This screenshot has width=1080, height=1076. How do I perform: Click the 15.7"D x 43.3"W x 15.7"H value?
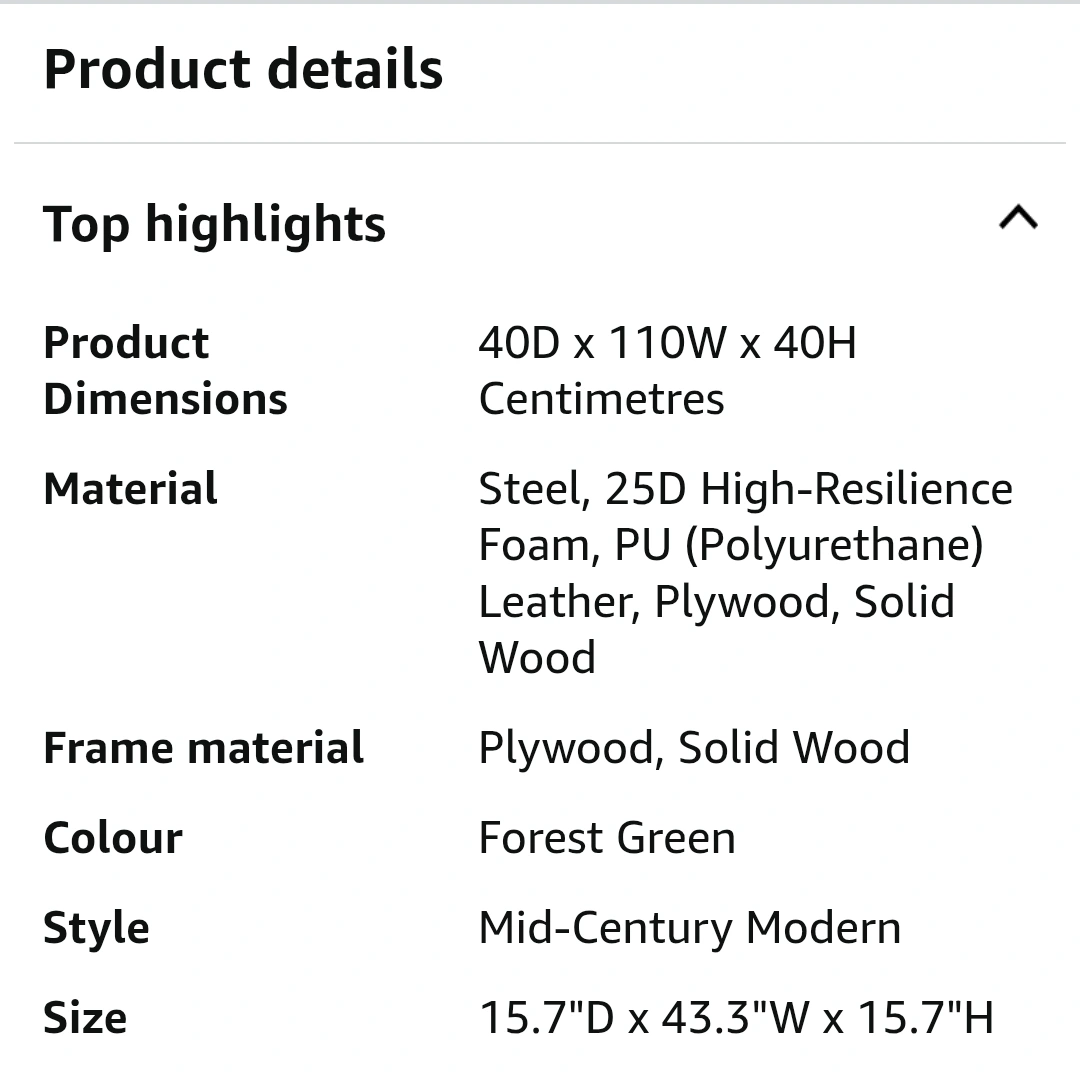pyautogui.click(x=736, y=1018)
